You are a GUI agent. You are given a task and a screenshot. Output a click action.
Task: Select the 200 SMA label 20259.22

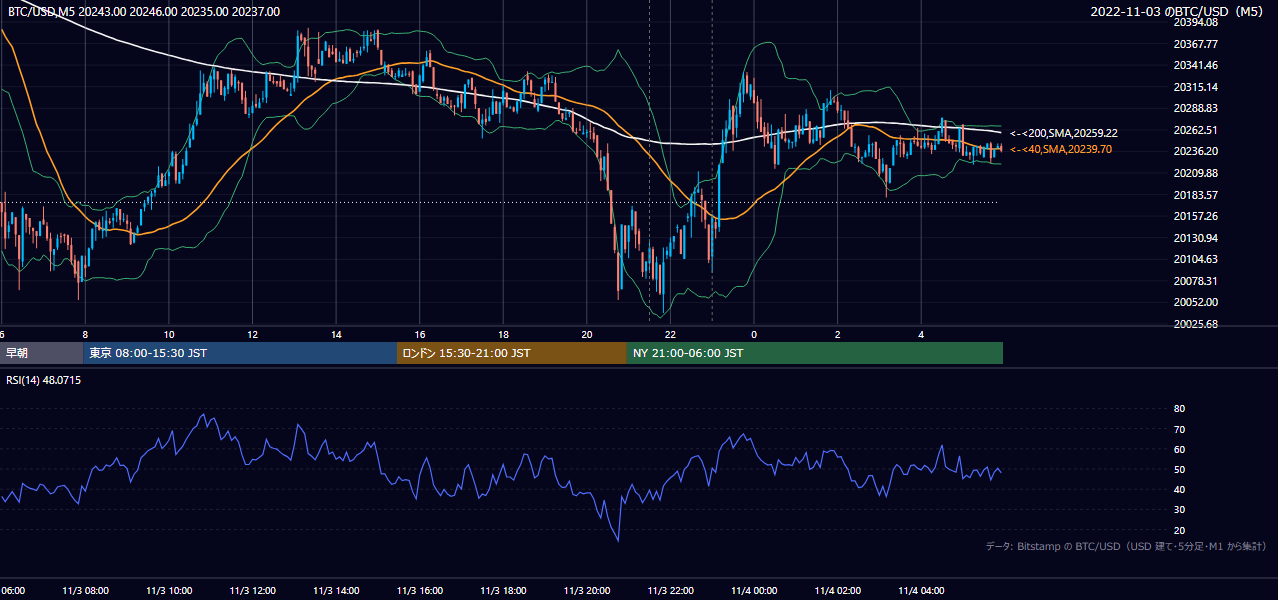(1064, 133)
